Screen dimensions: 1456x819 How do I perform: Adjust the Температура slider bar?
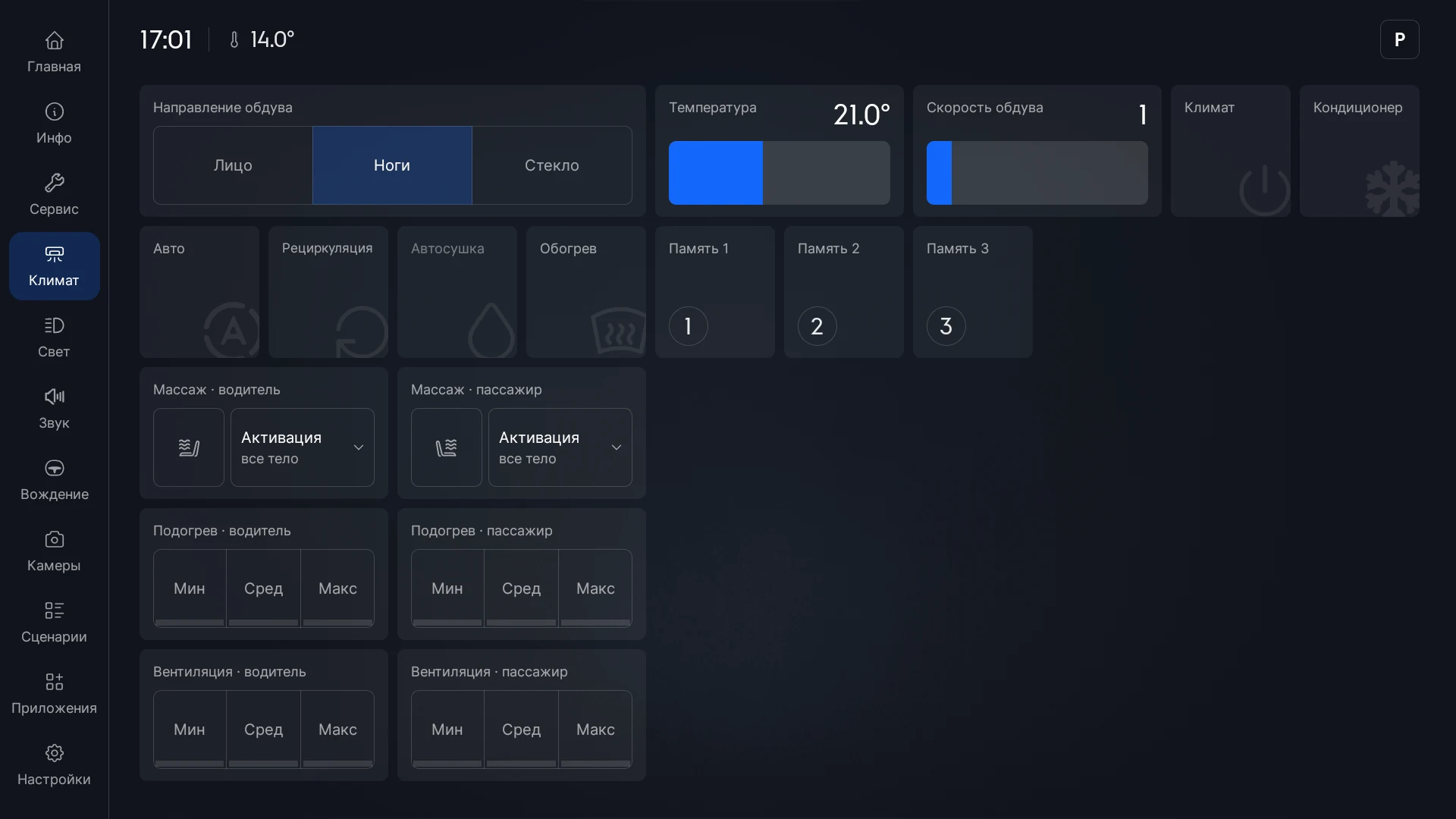780,173
